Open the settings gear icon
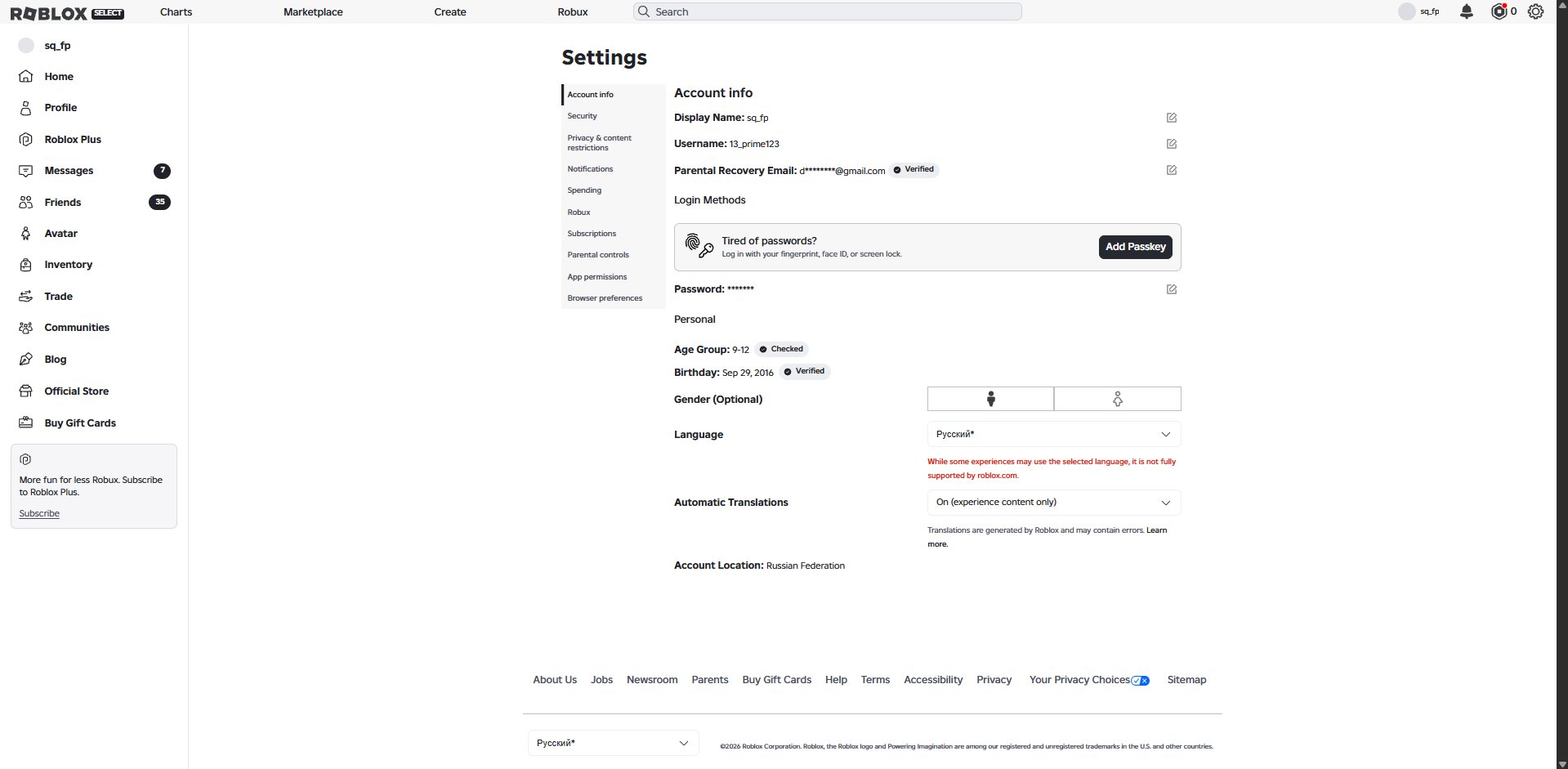 tap(1535, 11)
